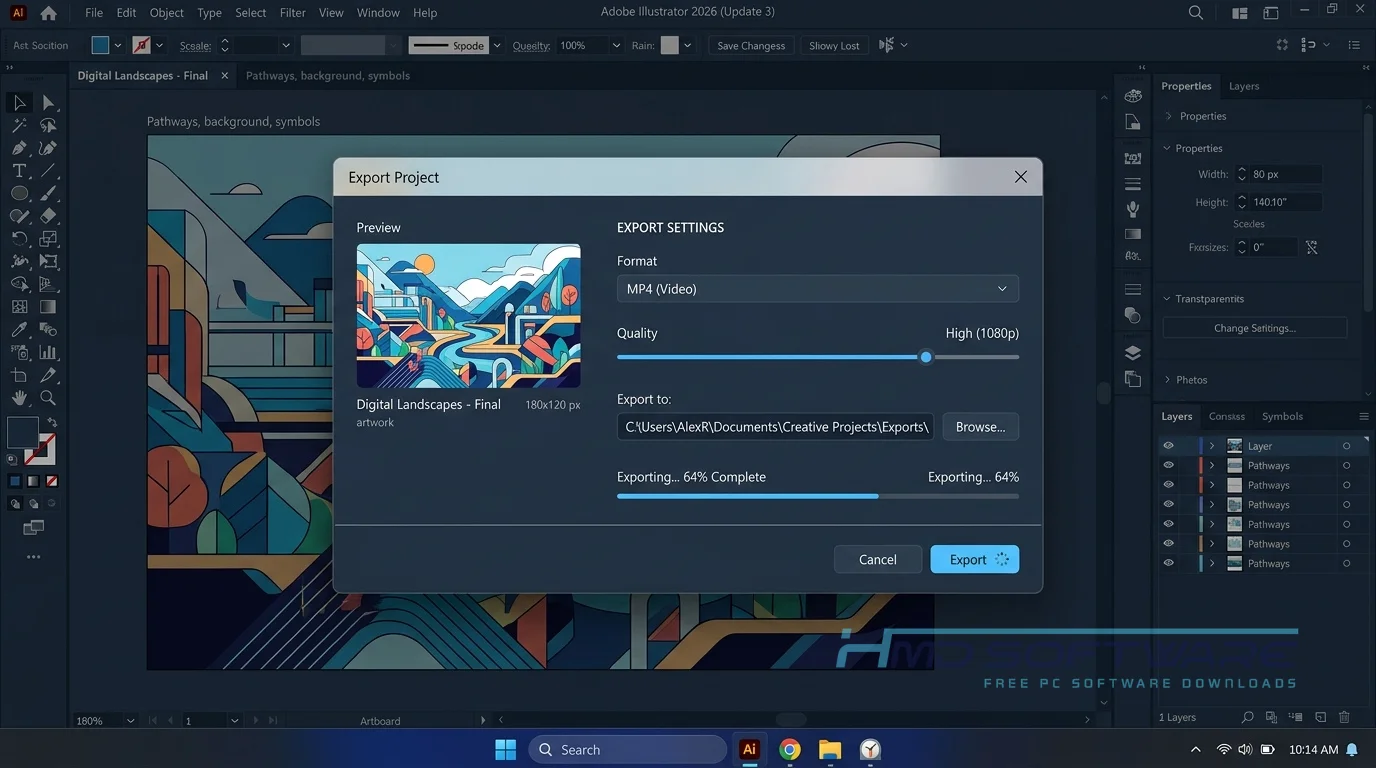Open the Window menu

[x=378, y=13]
